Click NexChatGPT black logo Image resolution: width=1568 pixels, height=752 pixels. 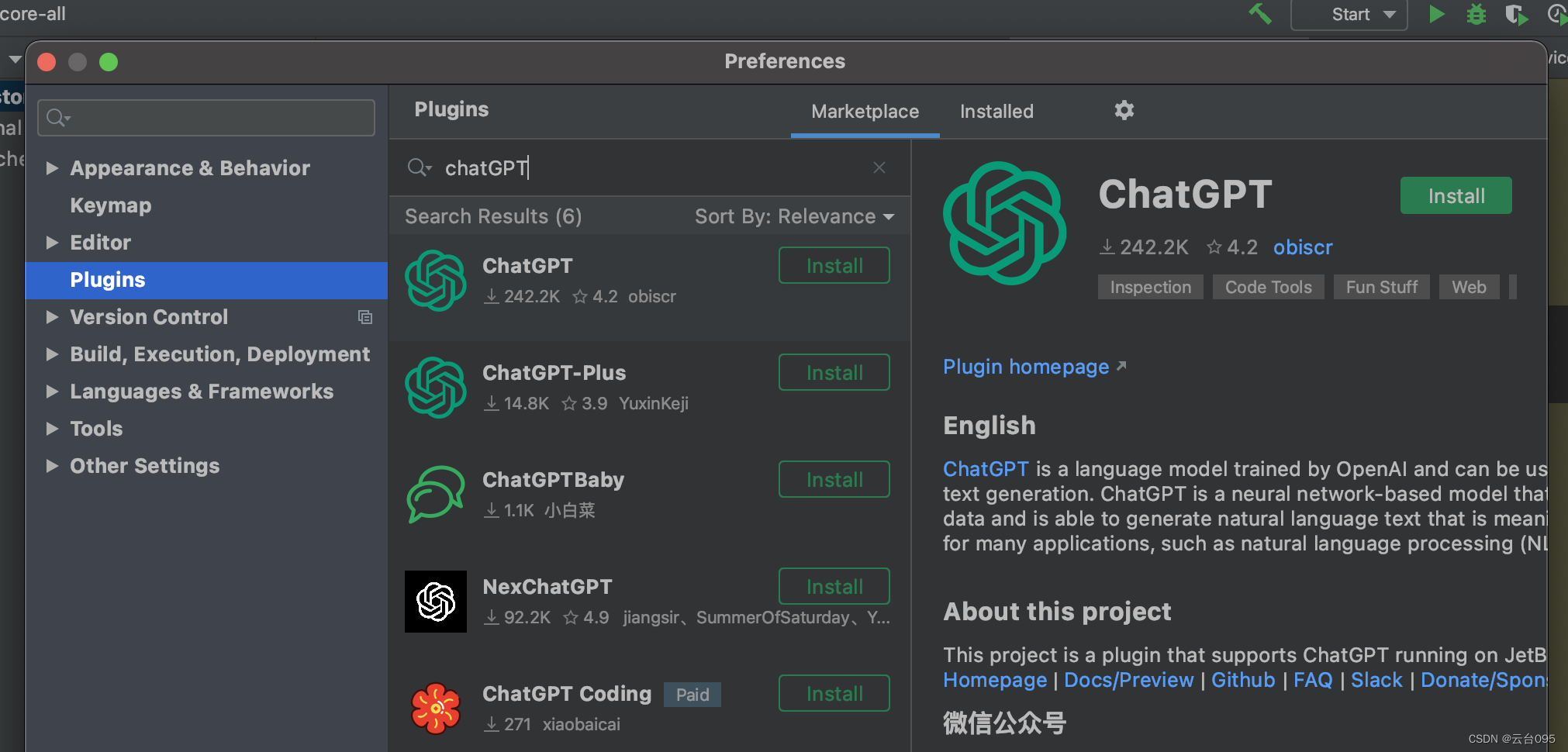coord(436,602)
